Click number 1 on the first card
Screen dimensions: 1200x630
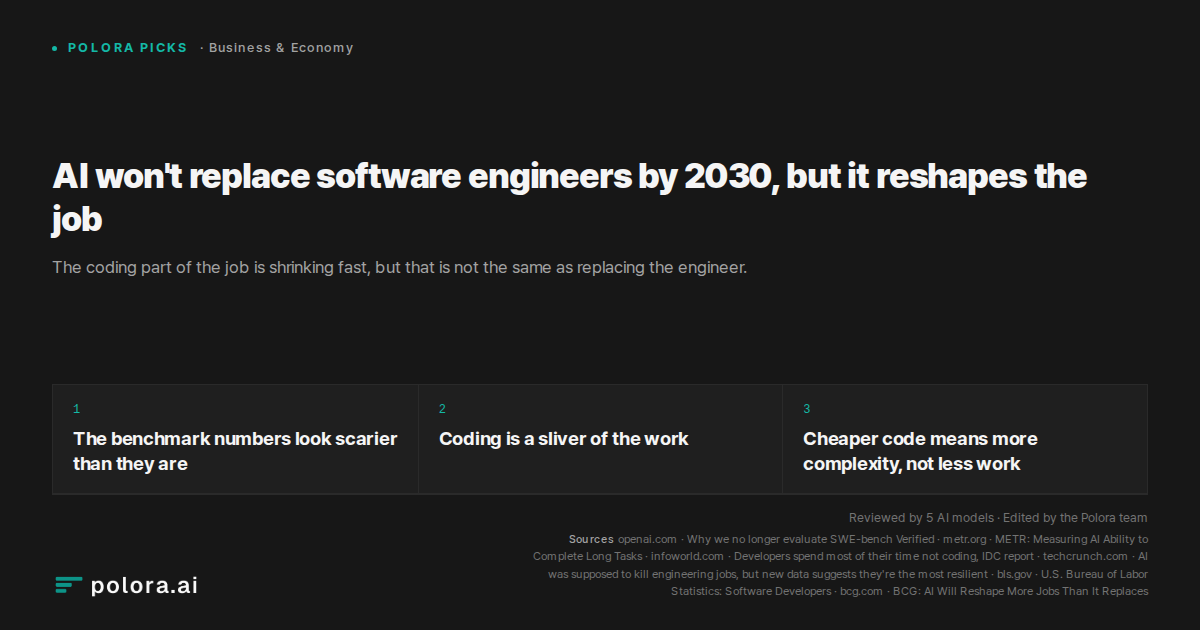point(76,409)
